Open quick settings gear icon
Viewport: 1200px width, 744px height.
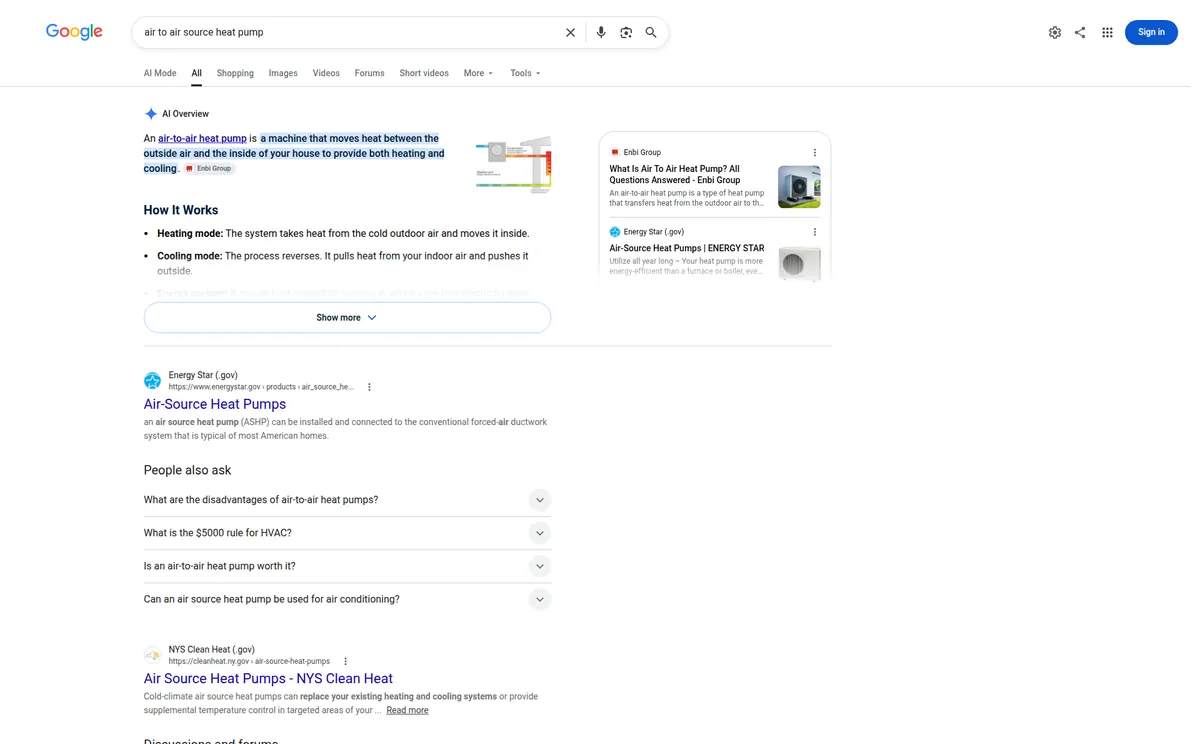click(1055, 32)
